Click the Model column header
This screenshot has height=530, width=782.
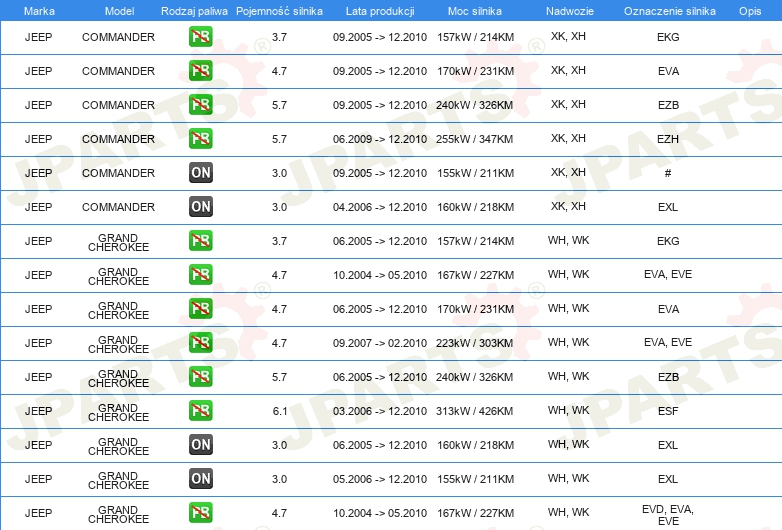[x=119, y=11]
